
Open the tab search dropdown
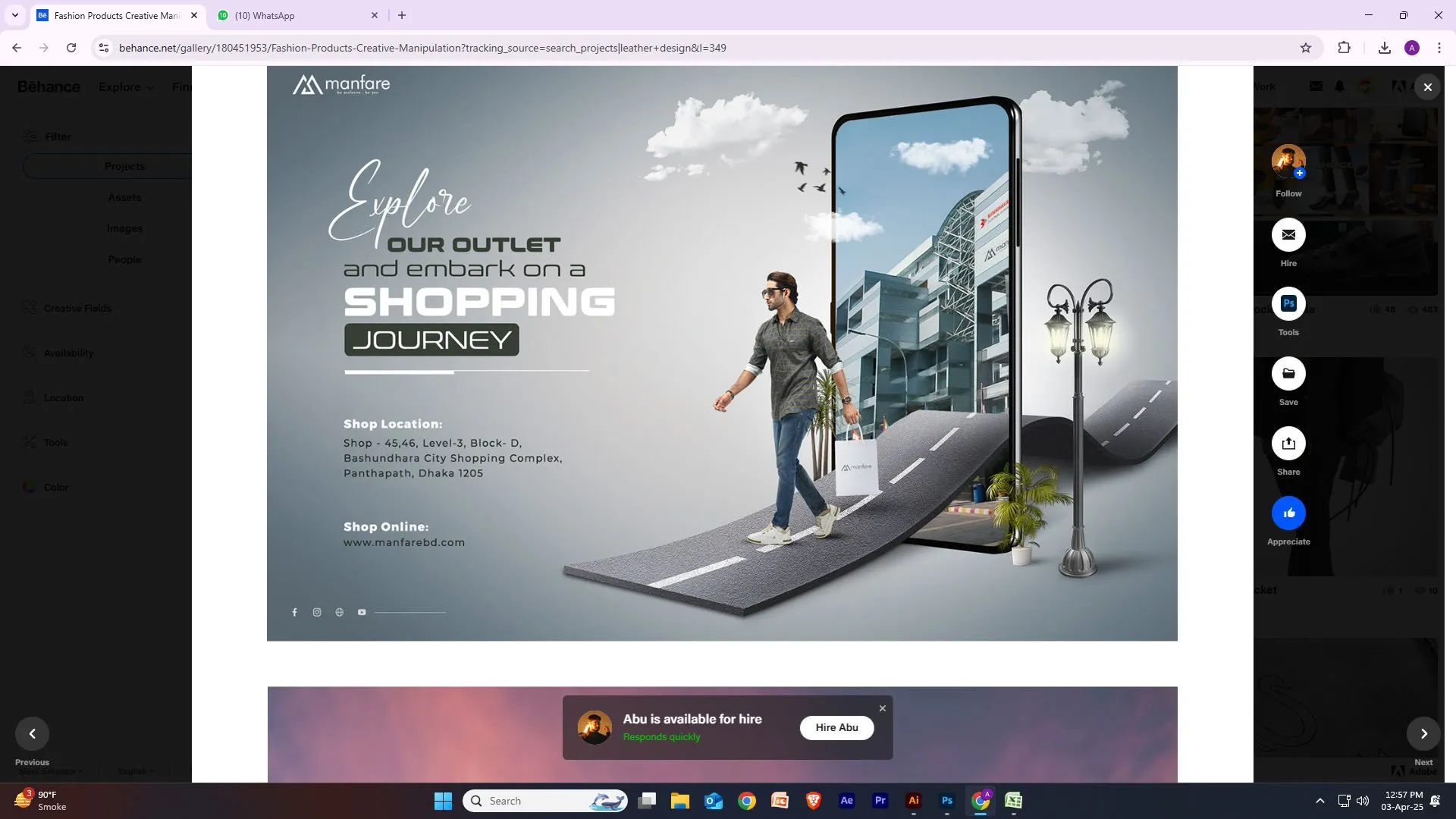coord(14,15)
